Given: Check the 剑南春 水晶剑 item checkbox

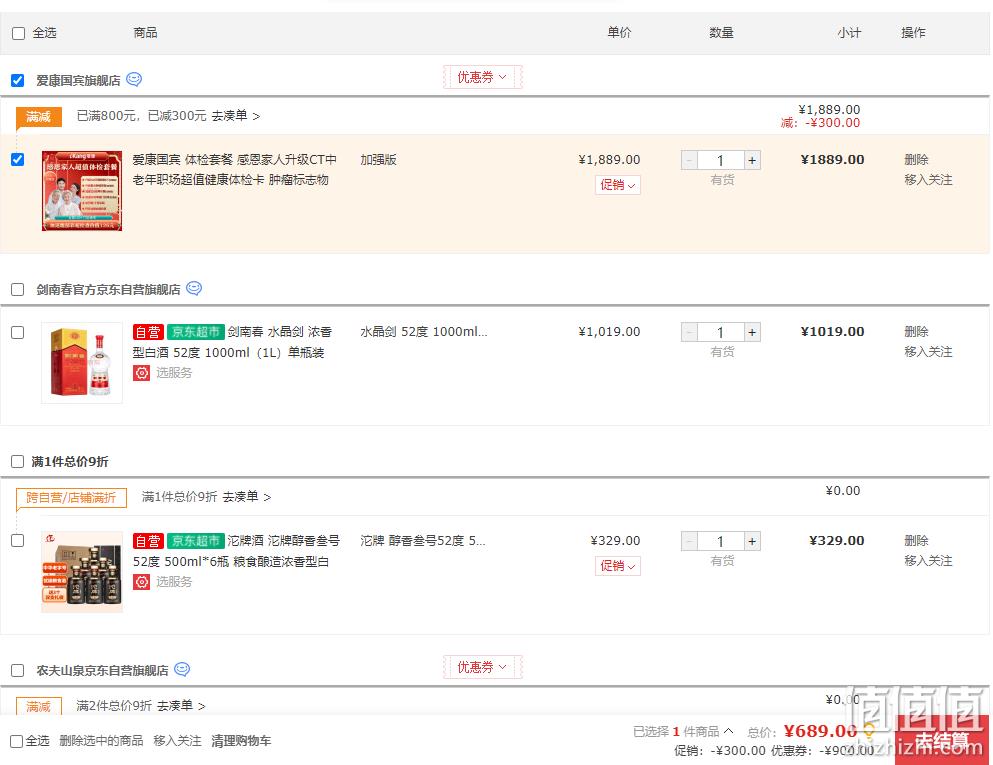Looking at the screenshot, I should point(18,332).
